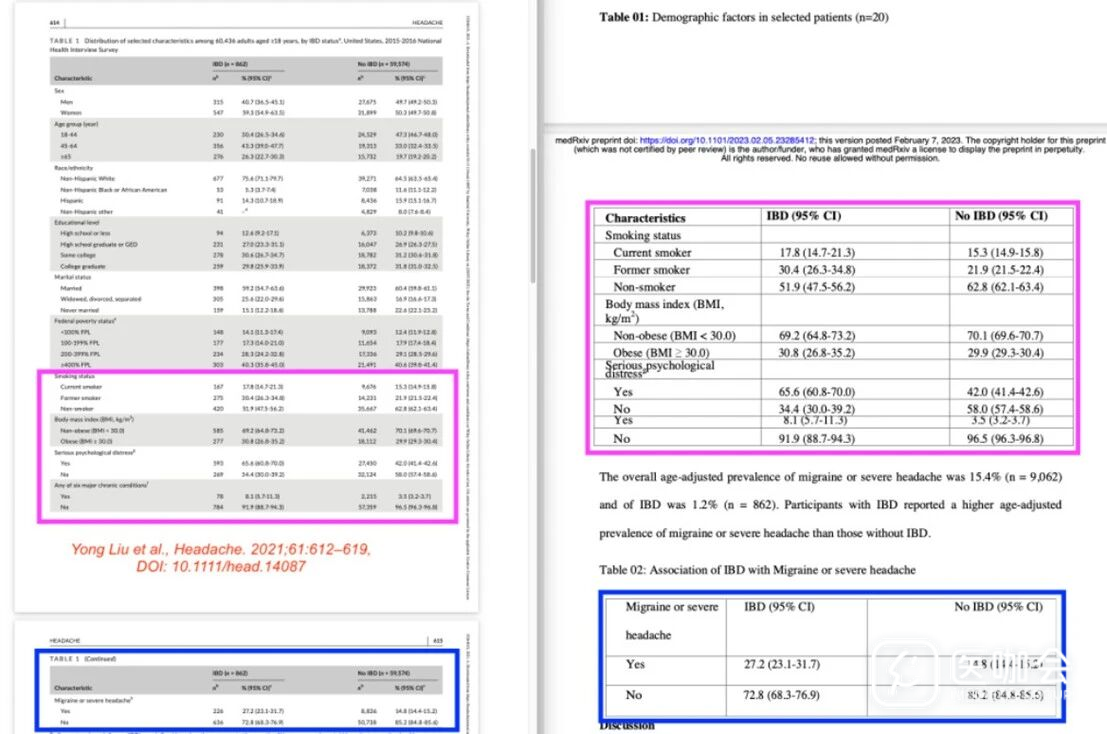The image size is (1107, 734).
Task: Click the 'Former smoker' row label in right table
Action: 651,270
